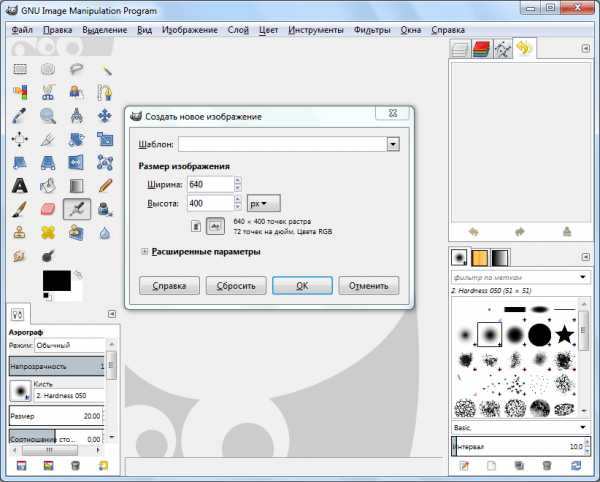Open the Шаблон template dropdown
Viewport: 600px width, 482px height.
[393, 144]
